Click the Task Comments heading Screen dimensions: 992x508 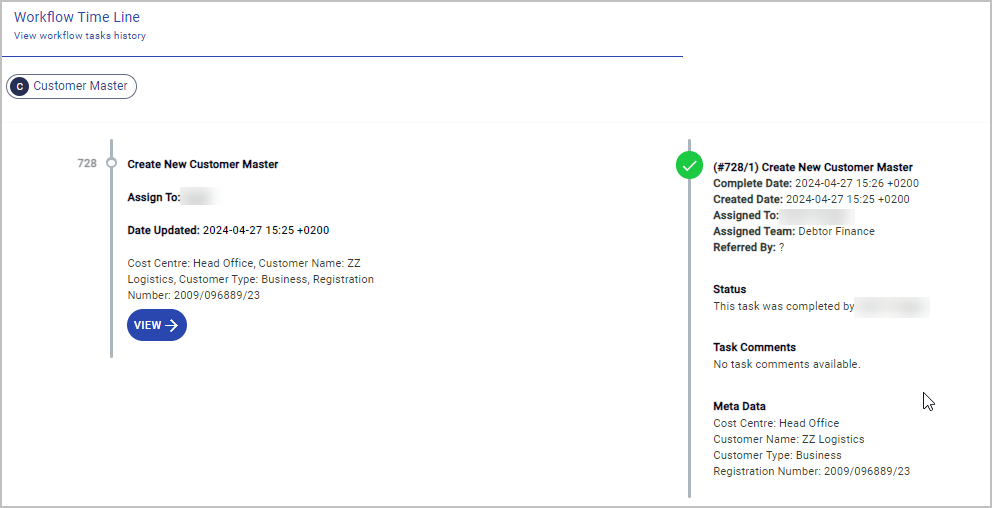754,347
